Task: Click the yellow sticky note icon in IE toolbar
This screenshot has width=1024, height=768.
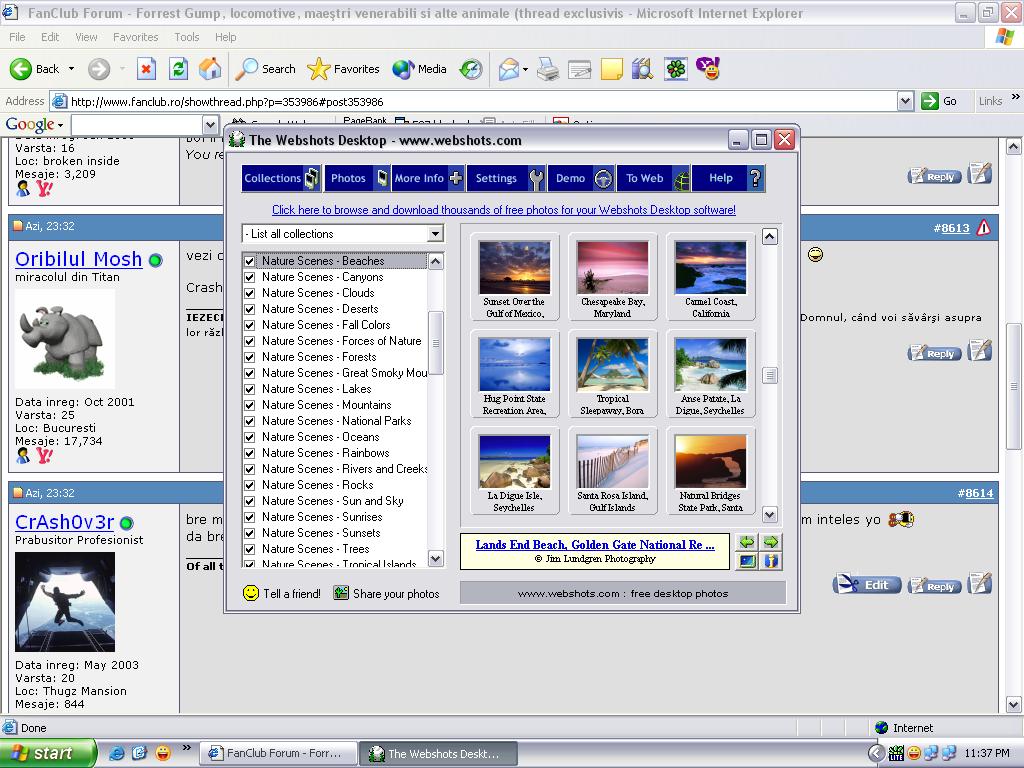Action: (611, 69)
